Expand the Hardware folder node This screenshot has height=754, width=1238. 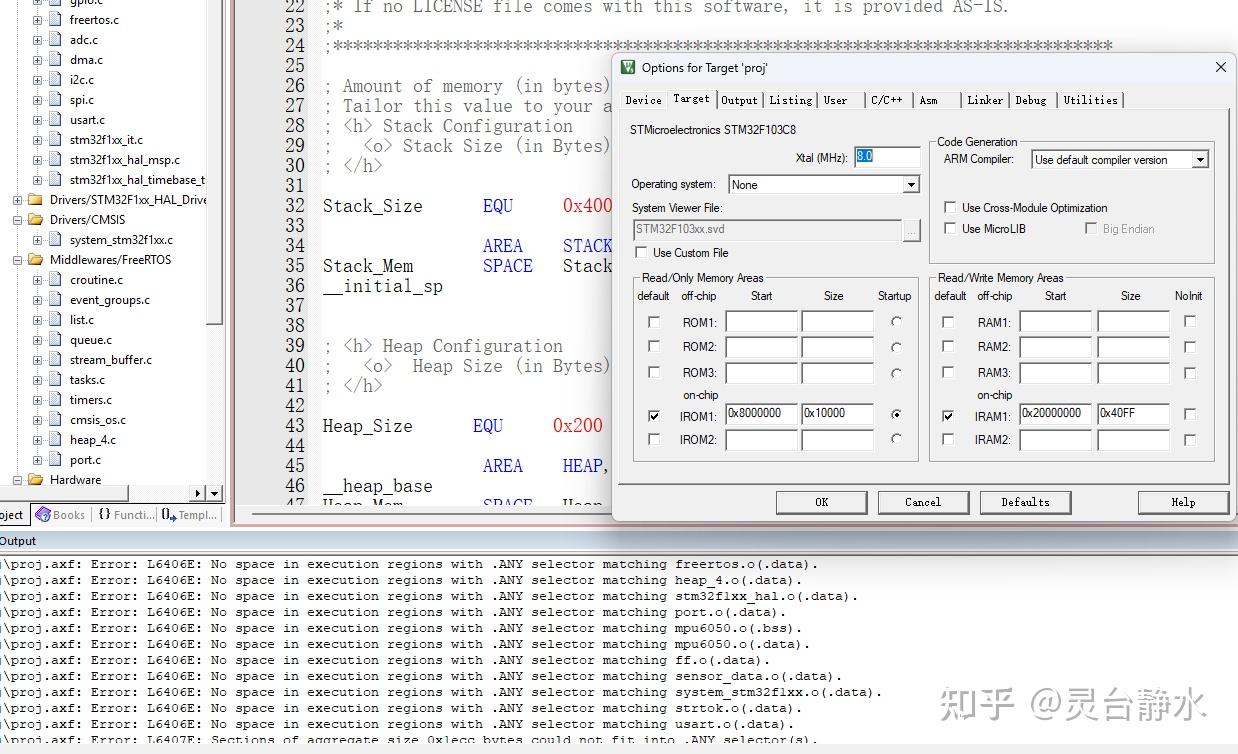tap(17, 480)
